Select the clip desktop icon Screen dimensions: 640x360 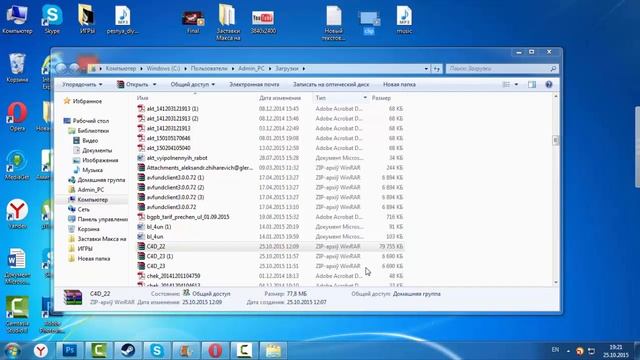(x=369, y=22)
